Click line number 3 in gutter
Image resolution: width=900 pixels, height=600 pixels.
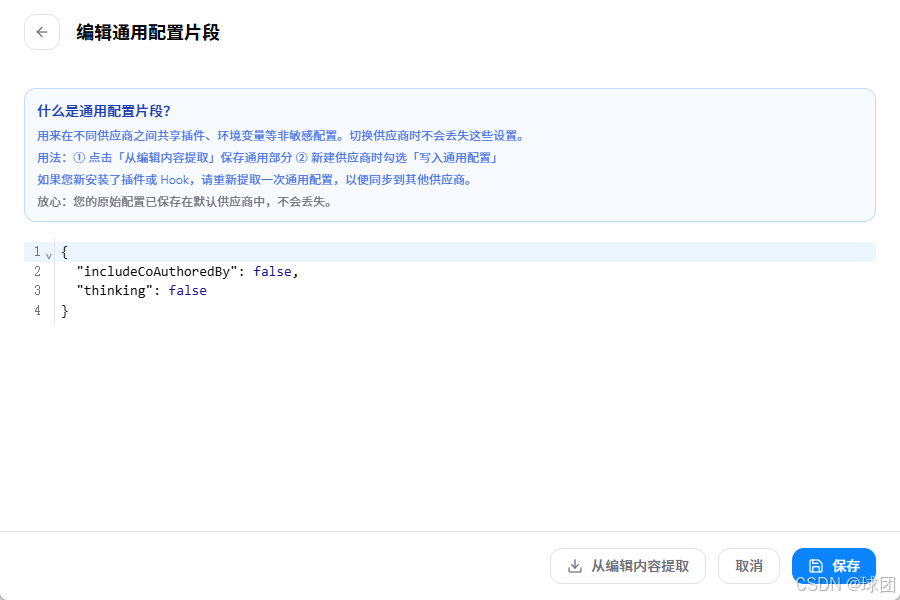[37, 291]
